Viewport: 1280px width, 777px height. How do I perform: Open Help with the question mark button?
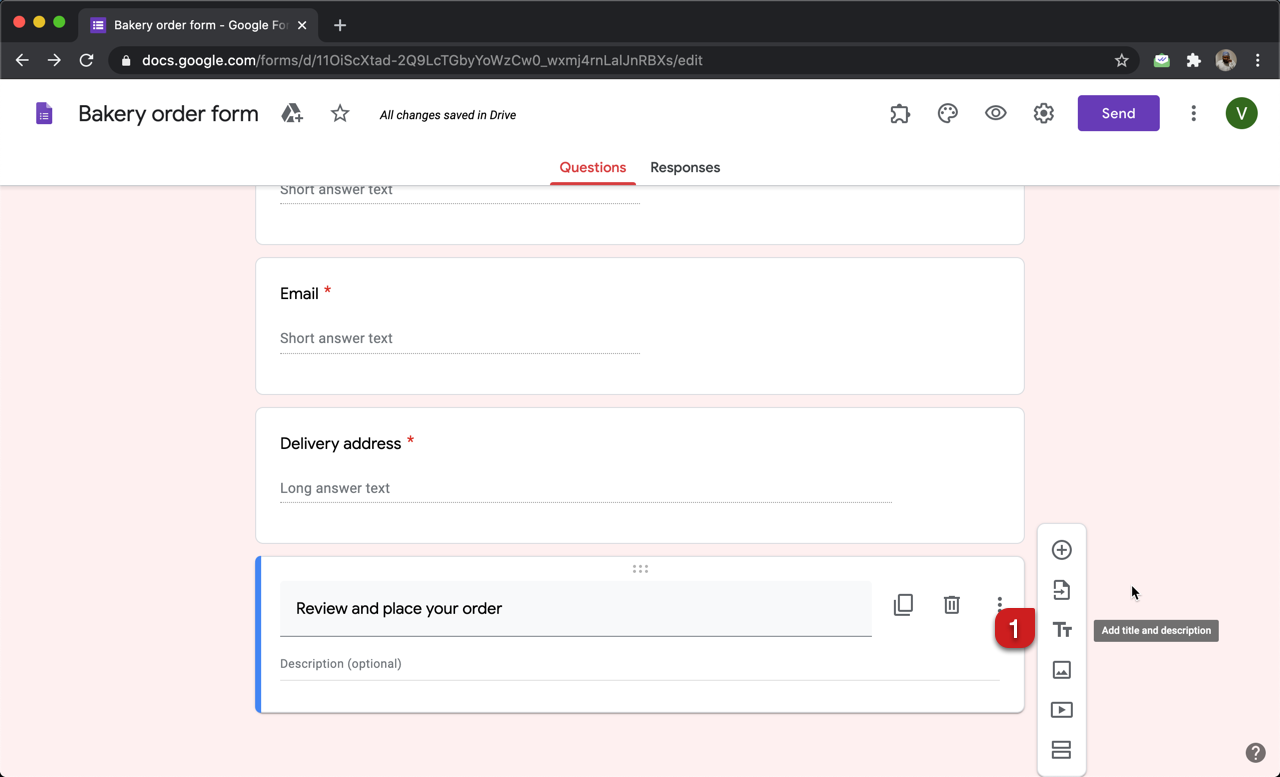click(x=1256, y=752)
